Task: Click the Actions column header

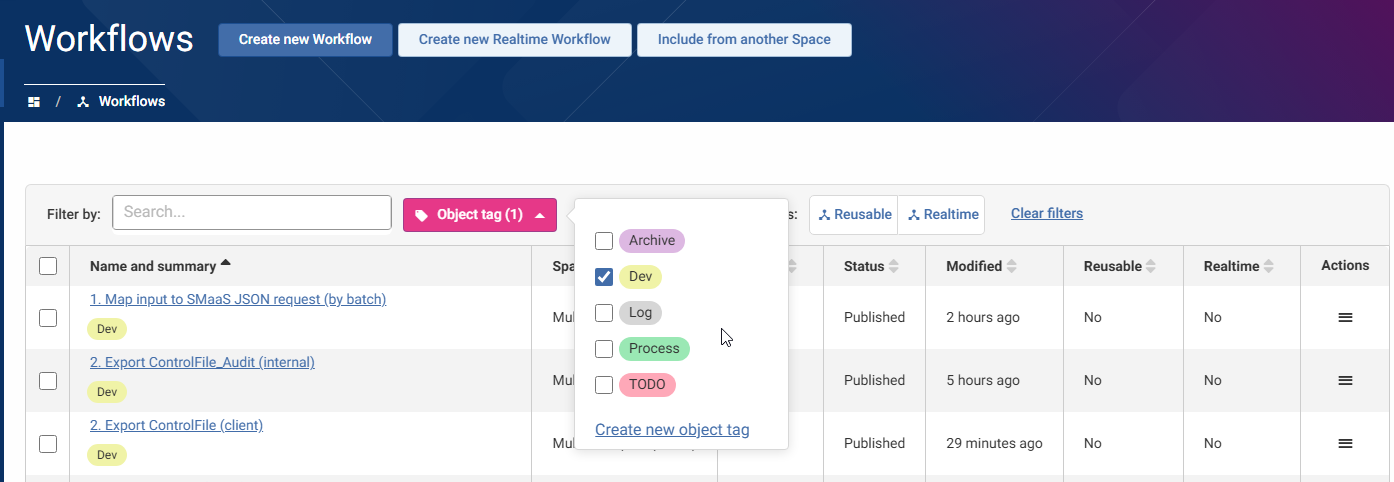Action: click(x=1345, y=265)
